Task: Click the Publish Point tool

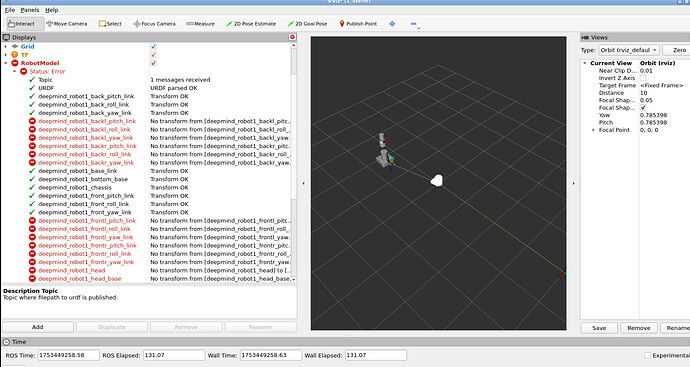Action: click(358, 24)
